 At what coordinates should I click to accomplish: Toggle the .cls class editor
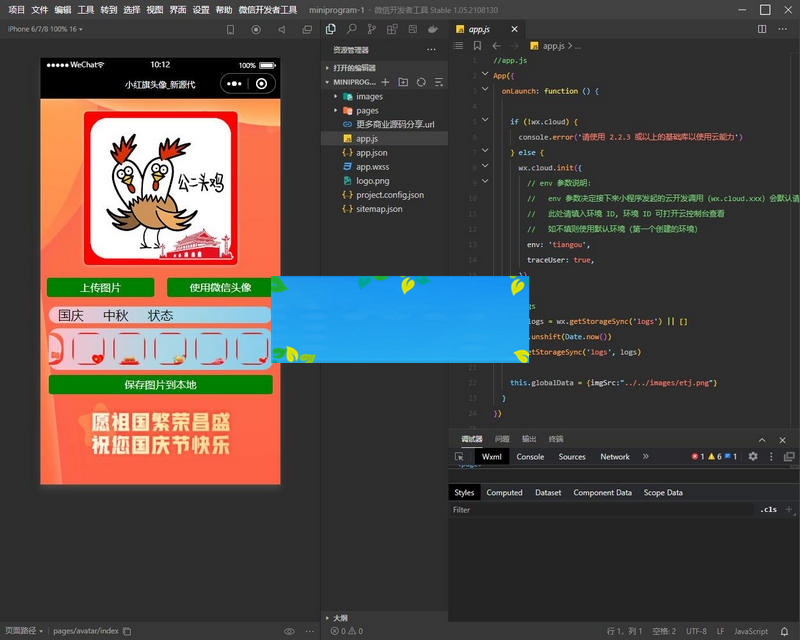(768, 510)
